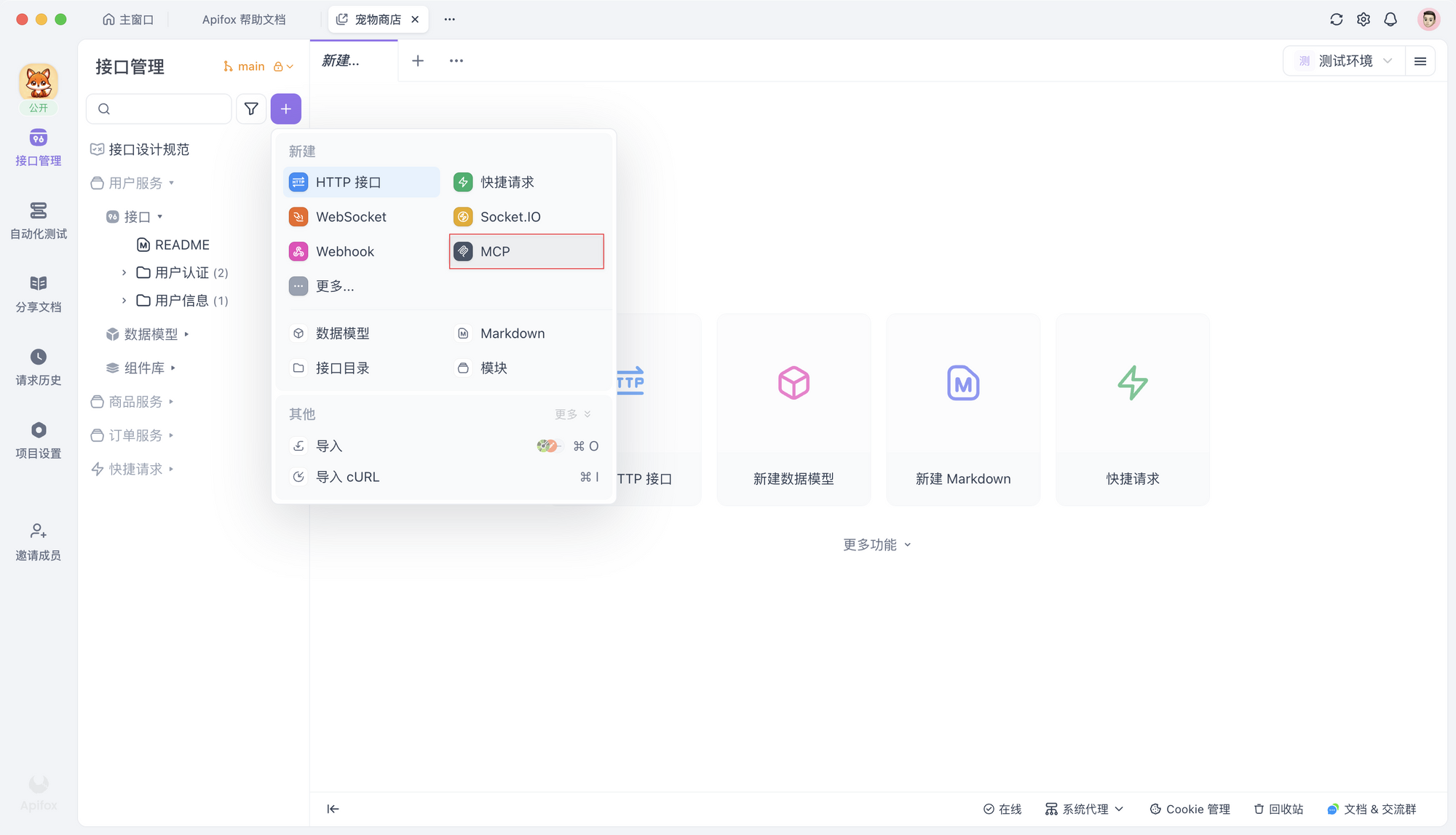Click the search field in 接口管理
The height and width of the screenshot is (835, 1456).
(x=159, y=108)
